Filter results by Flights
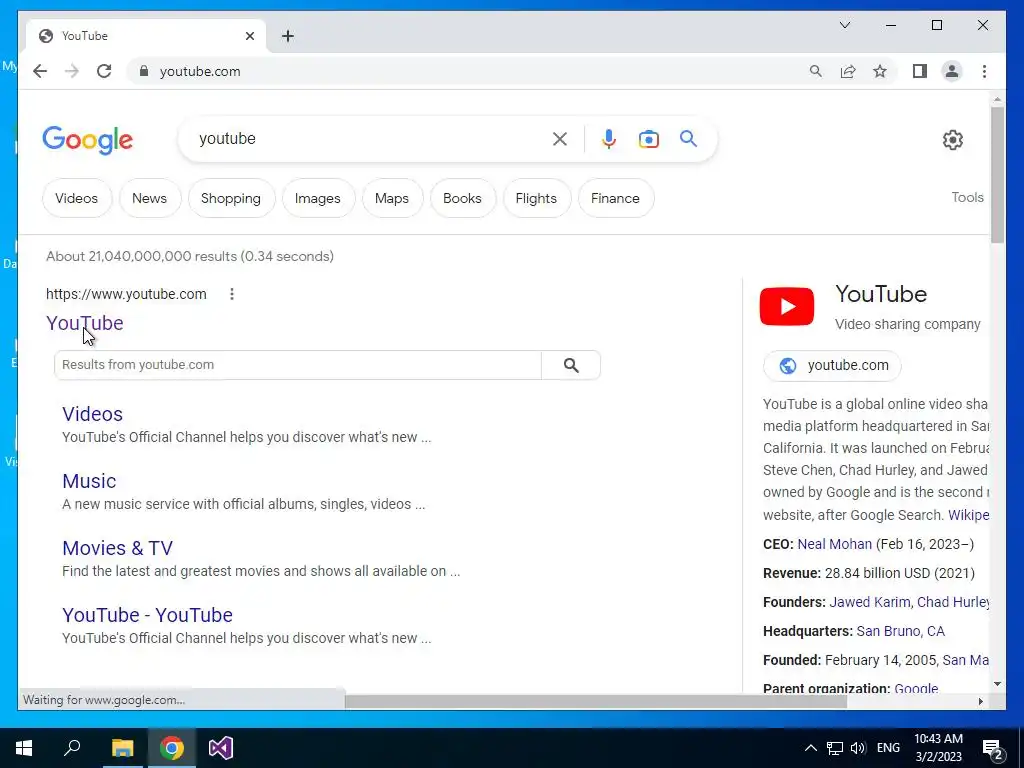 click(x=536, y=199)
